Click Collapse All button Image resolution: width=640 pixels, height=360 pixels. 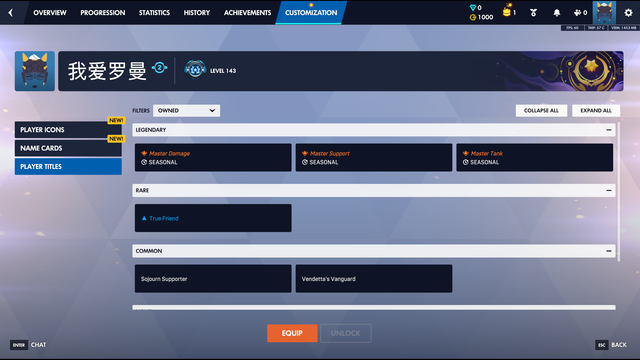point(541,111)
